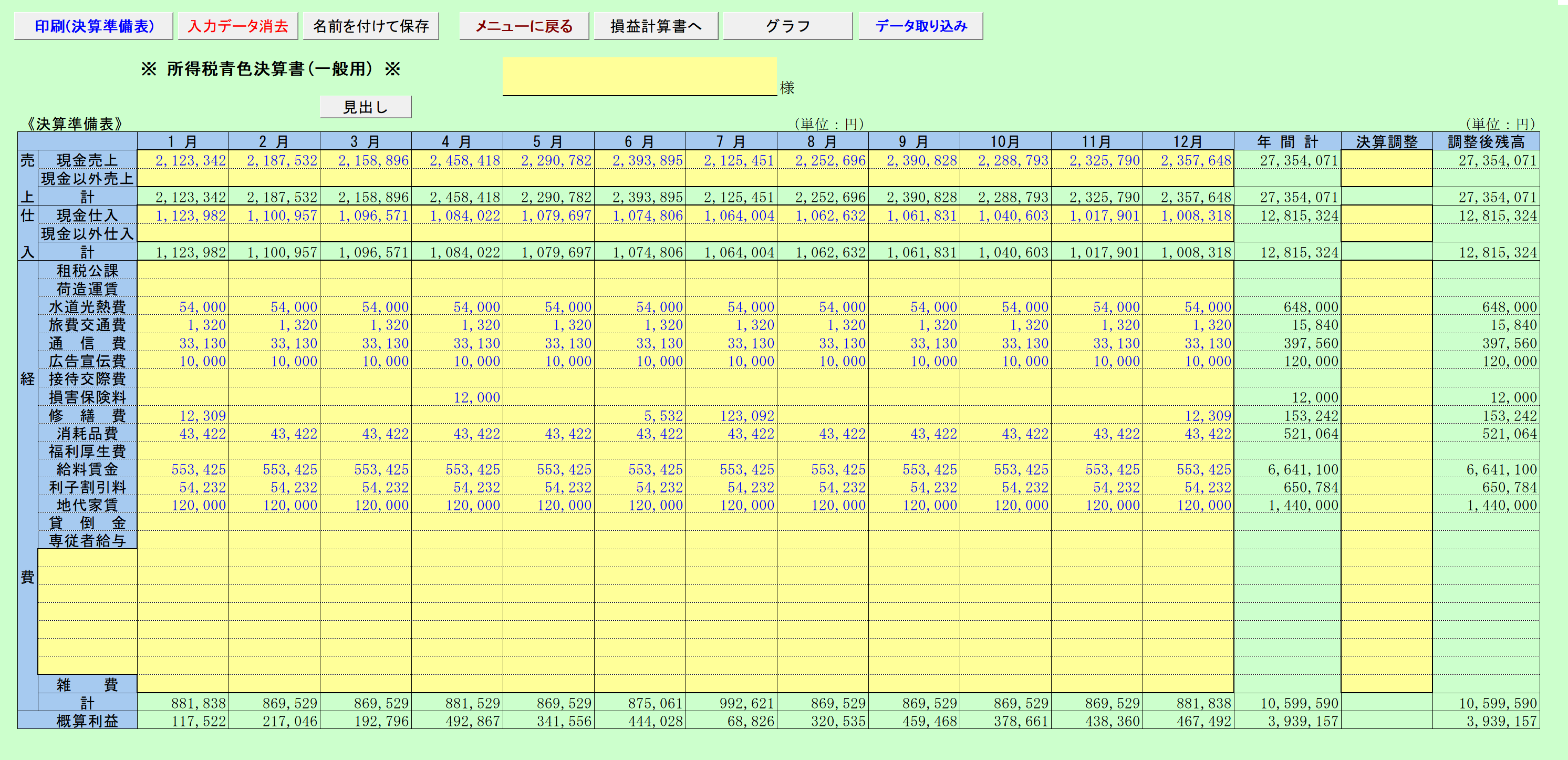The height and width of the screenshot is (760, 1568).
Task: Click the 決算調整 cell for 現金売上
Action: click(x=1387, y=160)
